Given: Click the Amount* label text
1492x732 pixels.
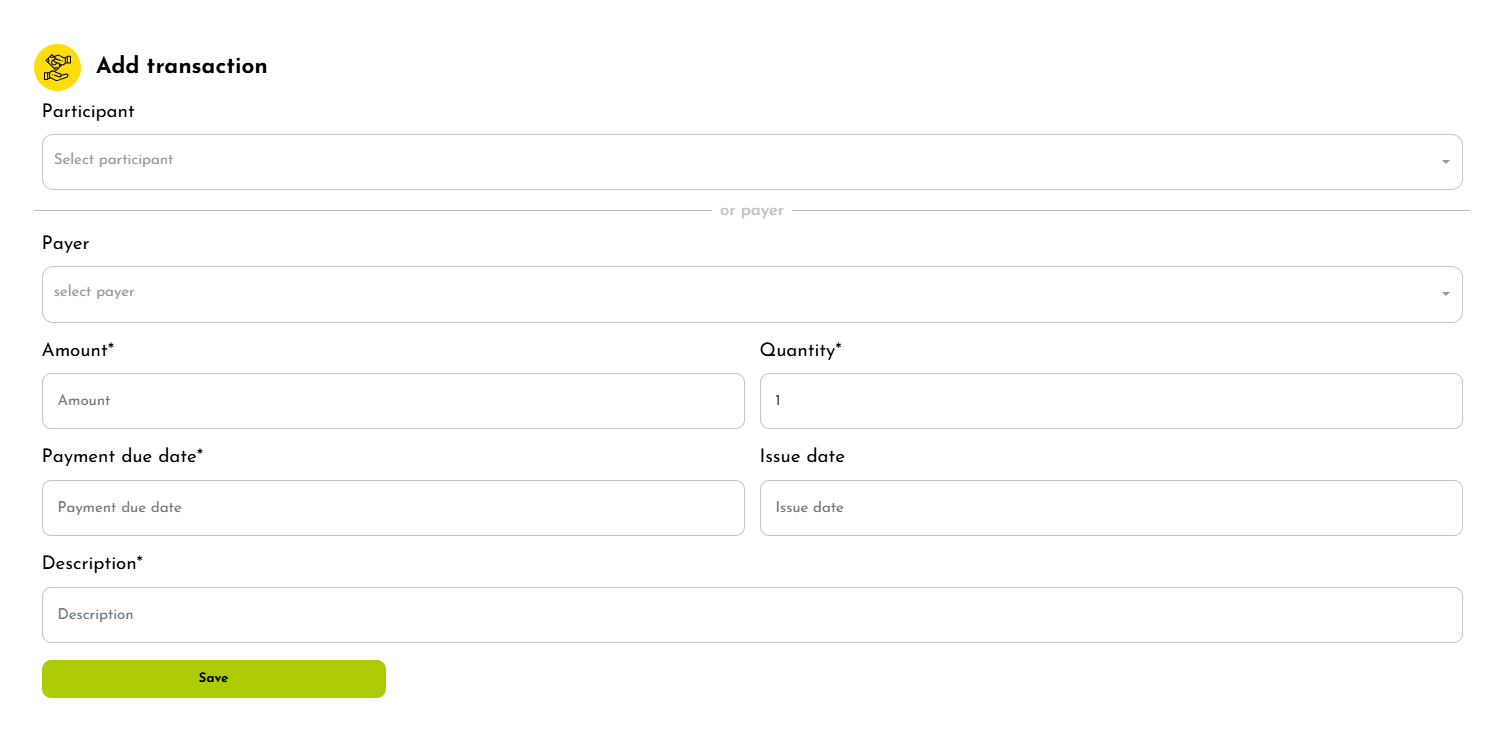Looking at the screenshot, I should tap(78, 351).
